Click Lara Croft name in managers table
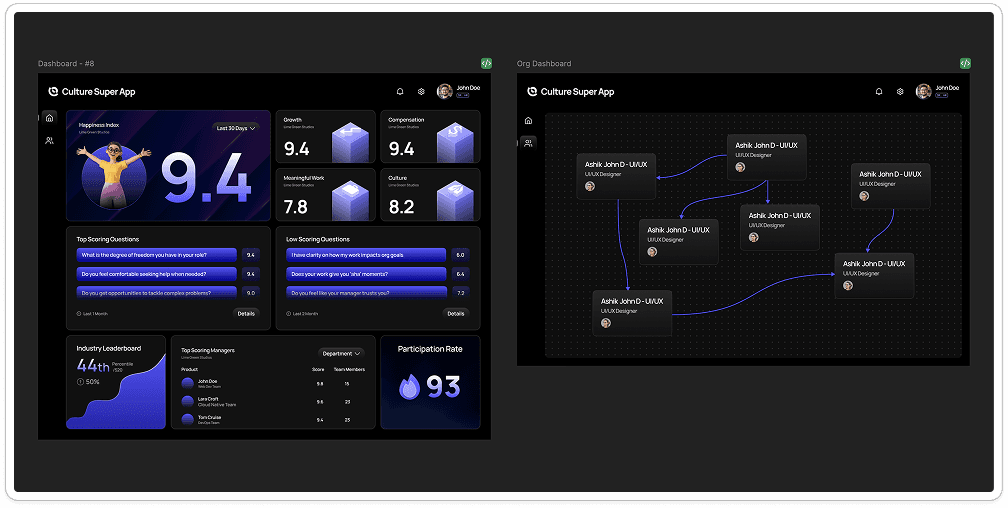This screenshot has height=508, width=1008. [208, 399]
